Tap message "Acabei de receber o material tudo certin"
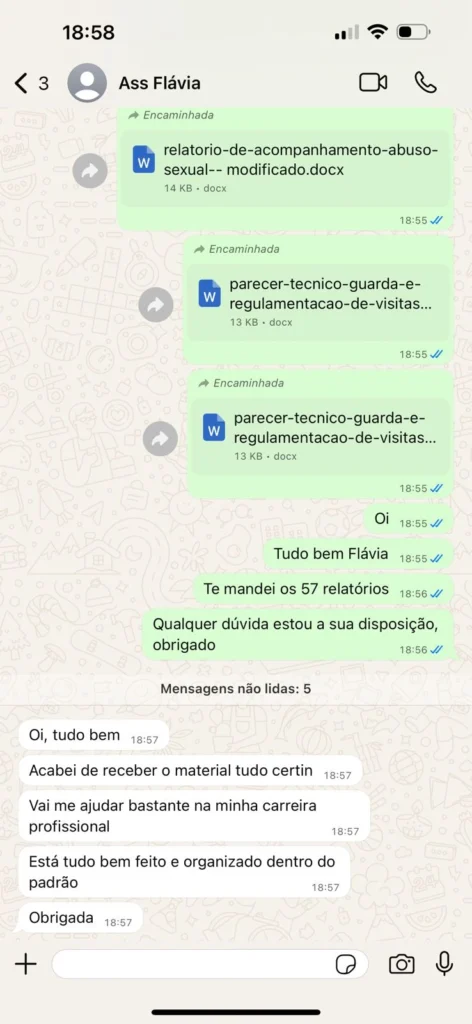472x1024 pixels. tap(190, 771)
